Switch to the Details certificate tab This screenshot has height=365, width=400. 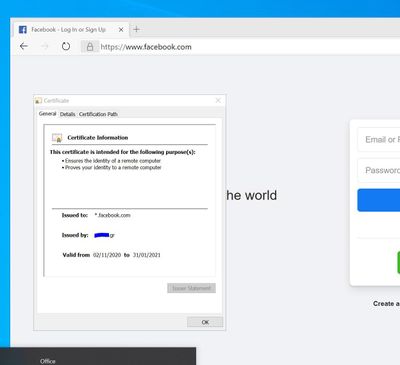point(67,114)
